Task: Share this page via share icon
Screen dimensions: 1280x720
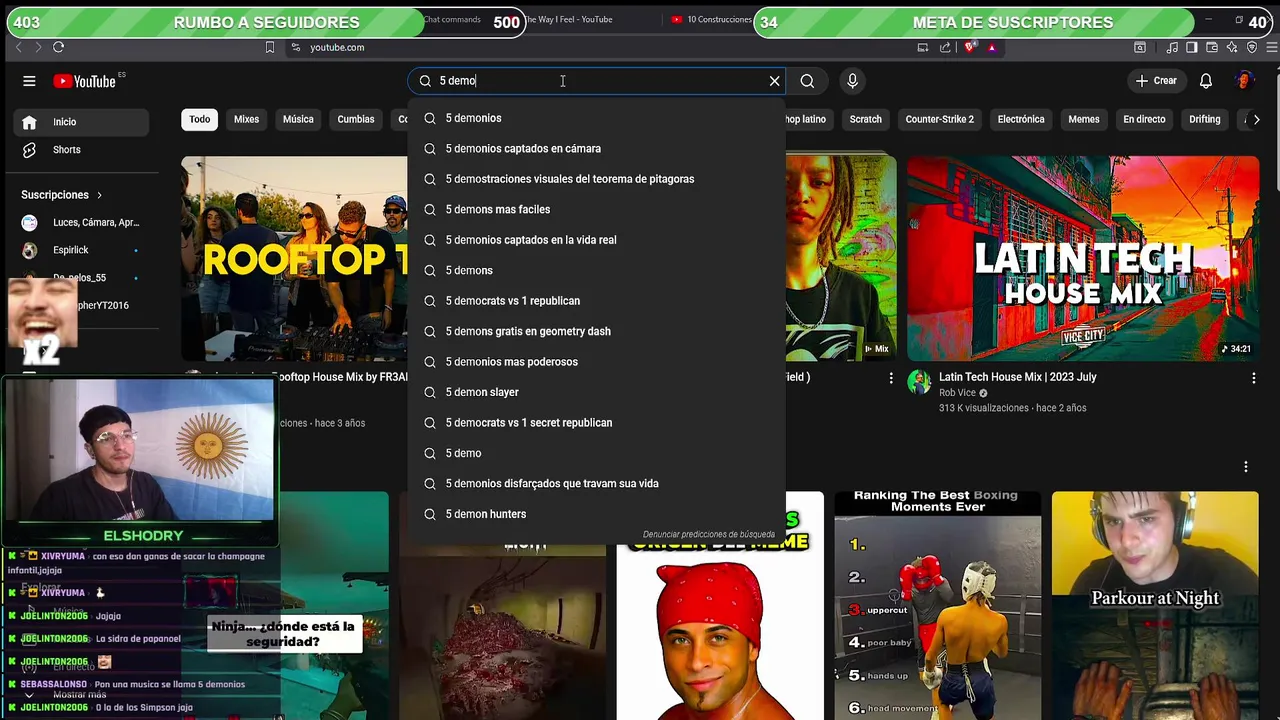Action: (x=945, y=47)
